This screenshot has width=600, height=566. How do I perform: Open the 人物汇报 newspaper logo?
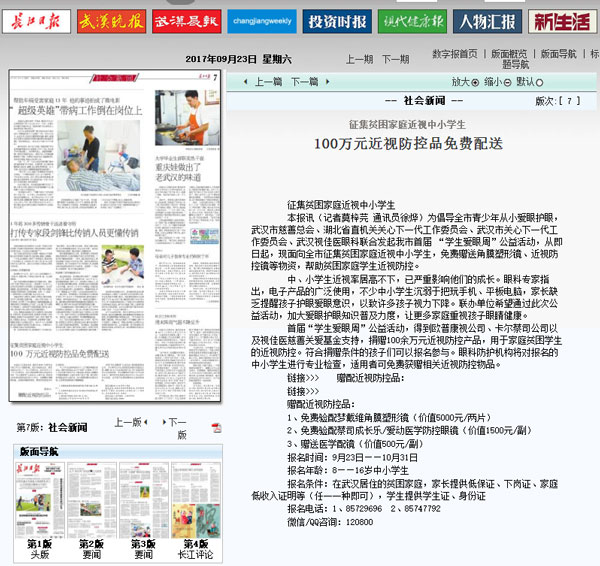tap(488, 21)
